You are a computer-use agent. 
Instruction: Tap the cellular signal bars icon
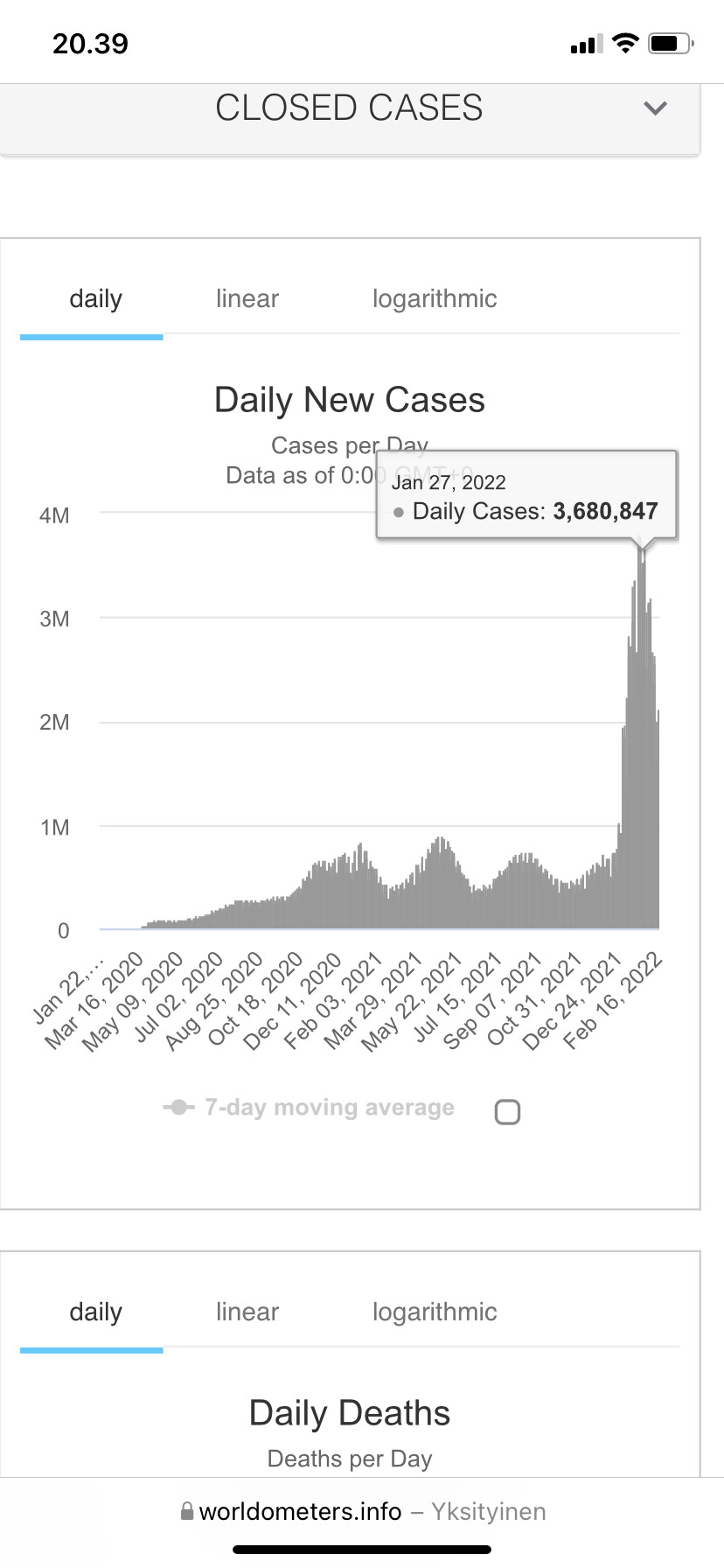pos(586,44)
